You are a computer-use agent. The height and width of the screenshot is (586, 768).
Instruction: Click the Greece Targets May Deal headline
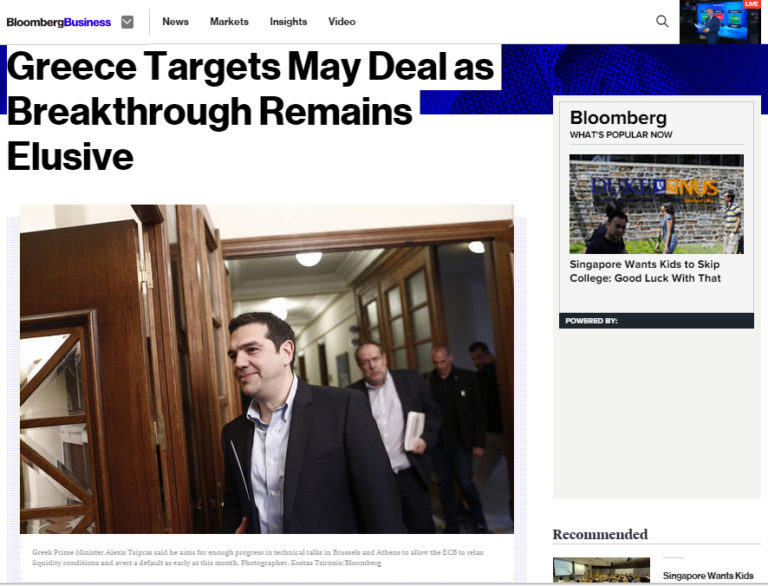250,111
